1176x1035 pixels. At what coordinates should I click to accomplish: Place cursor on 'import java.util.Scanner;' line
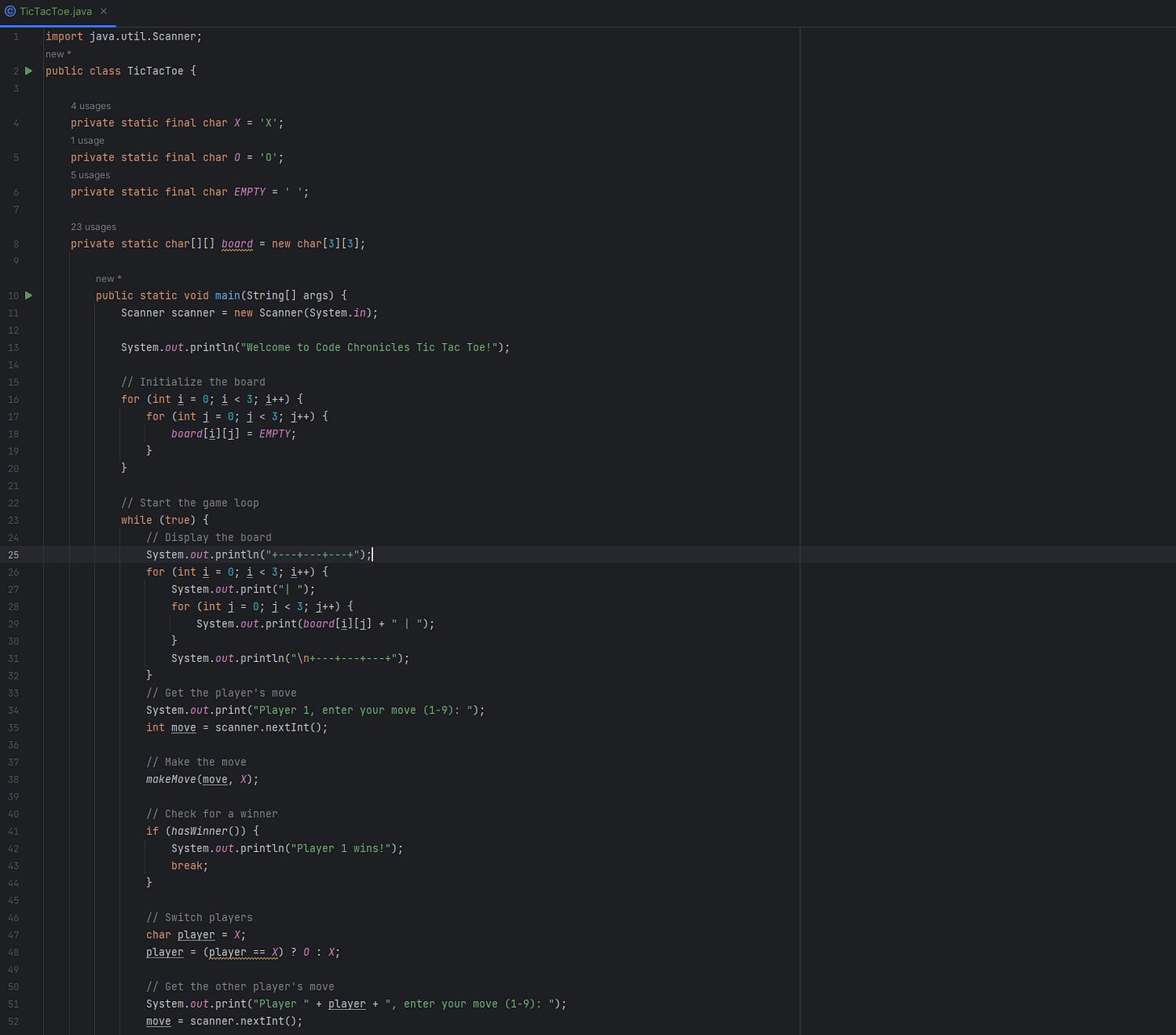point(124,36)
